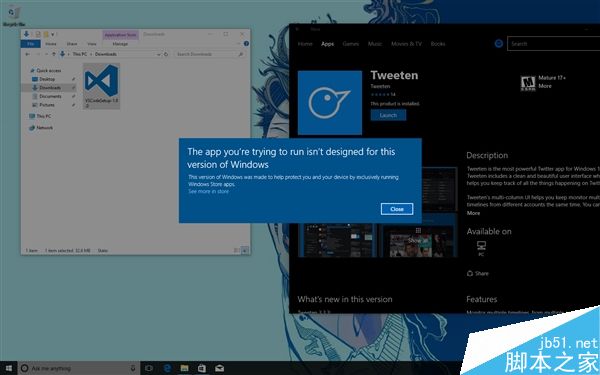The width and height of the screenshot is (600, 375).
Task: Select the VSCodeSetup file icon
Action: point(101,86)
